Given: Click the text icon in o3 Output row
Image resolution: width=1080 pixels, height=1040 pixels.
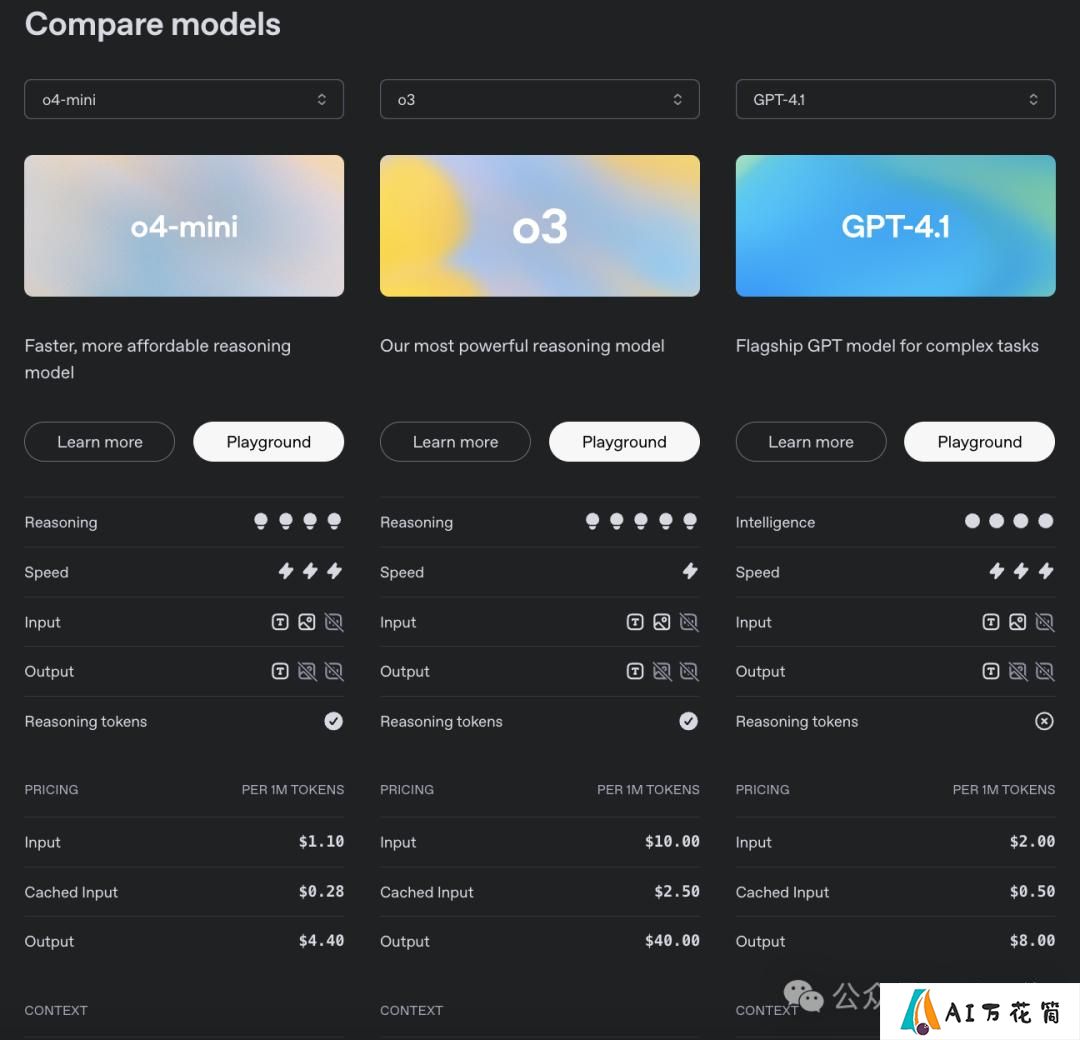Looking at the screenshot, I should point(635,671).
